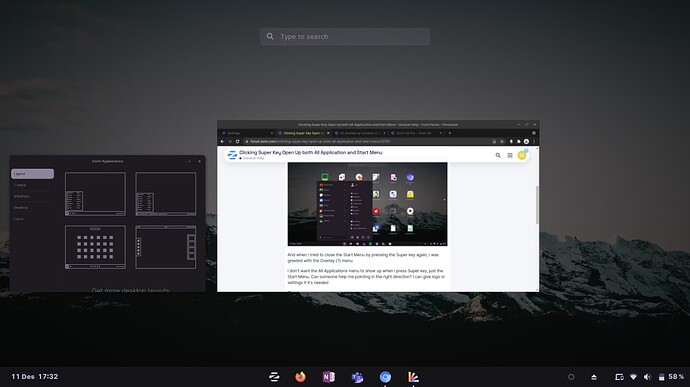The width and height of the screenshot is (690, 387).
Task: Open the Wi-Fi network tray icon
Action: coord(633,377)
